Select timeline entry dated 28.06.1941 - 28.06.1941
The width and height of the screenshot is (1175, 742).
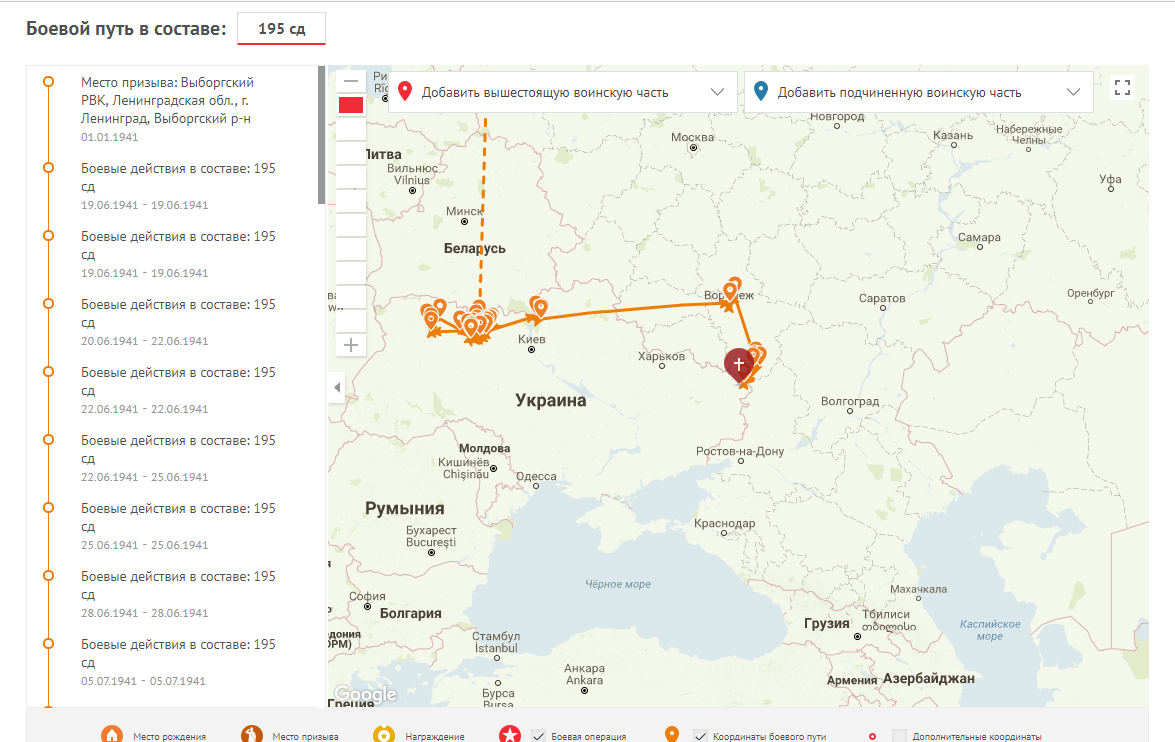[x=177, y=594]
